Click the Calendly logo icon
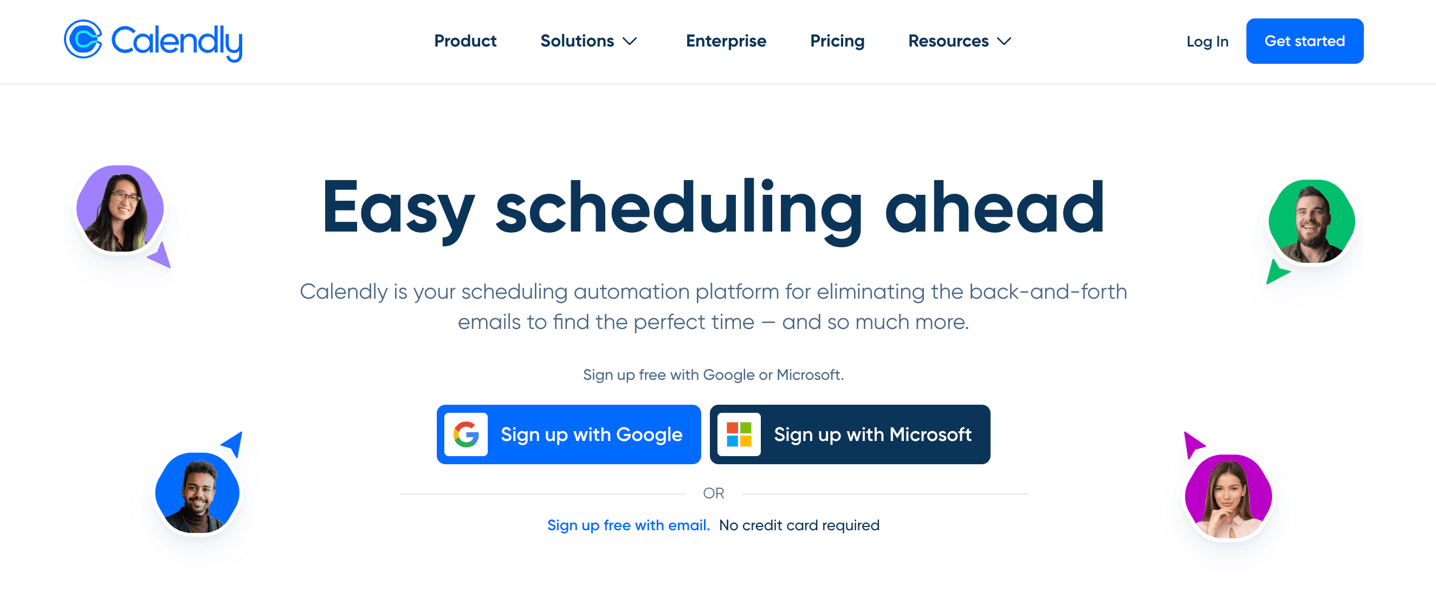The height and width of the screenshot is (593, 1436). coord(83,40)
